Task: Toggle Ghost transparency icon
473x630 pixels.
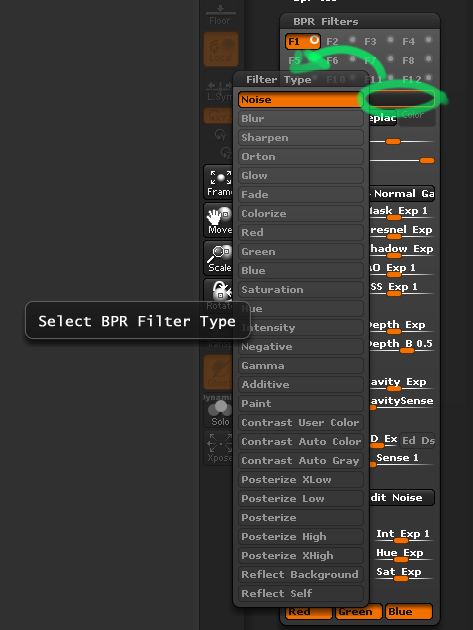Action: pyautogui.click(x=219, y=372)
